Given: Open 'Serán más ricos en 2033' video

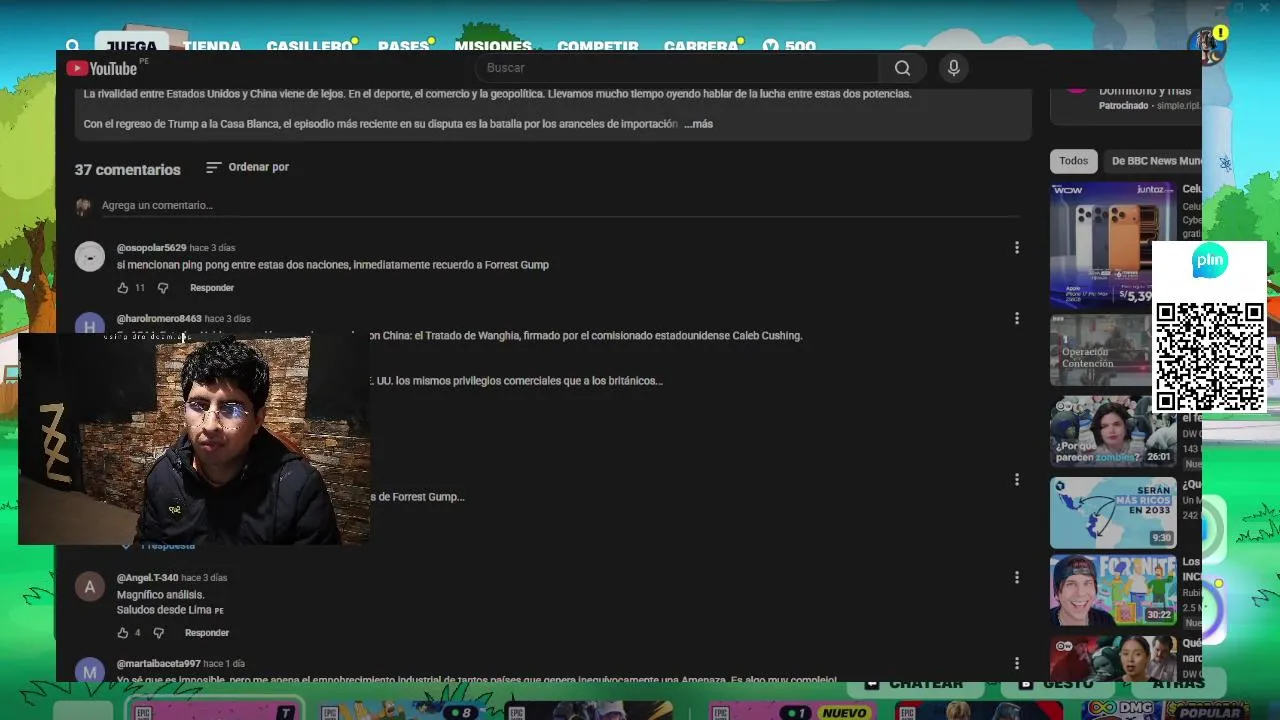Looking at the screenshot, I should coord(1113,512).
